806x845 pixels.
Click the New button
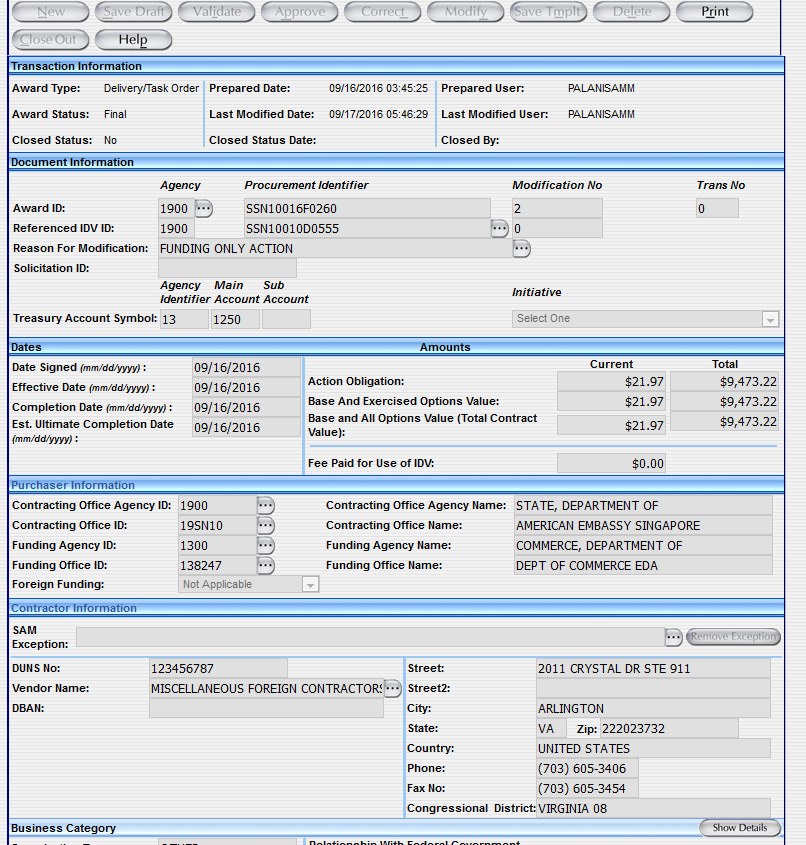51,12
